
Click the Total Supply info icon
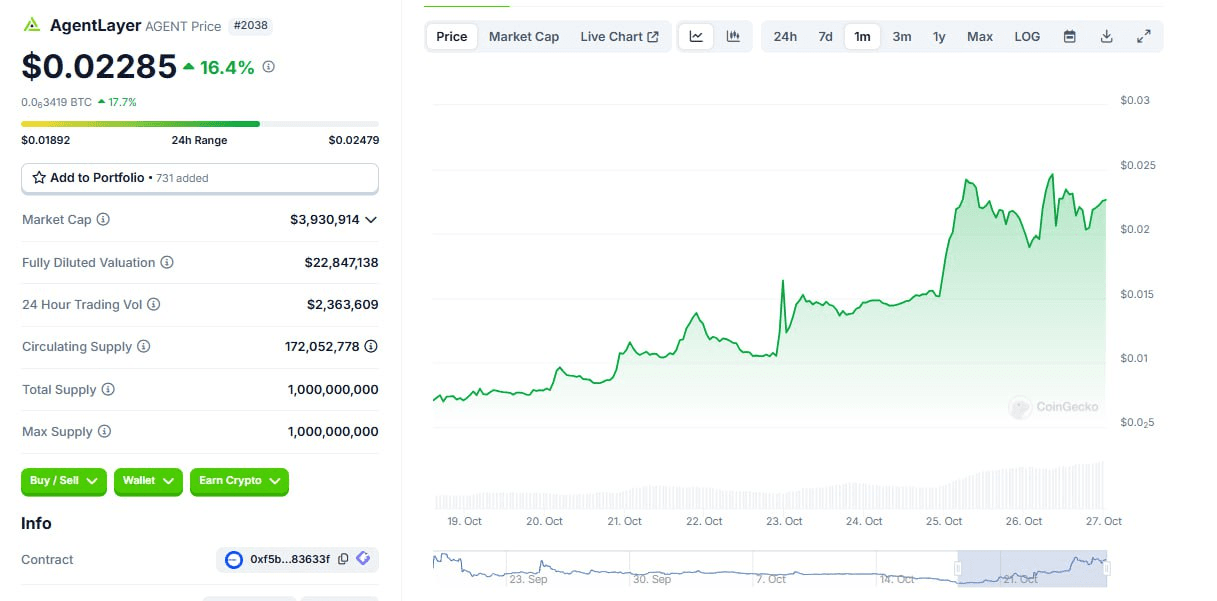click(x=108, y=389)
